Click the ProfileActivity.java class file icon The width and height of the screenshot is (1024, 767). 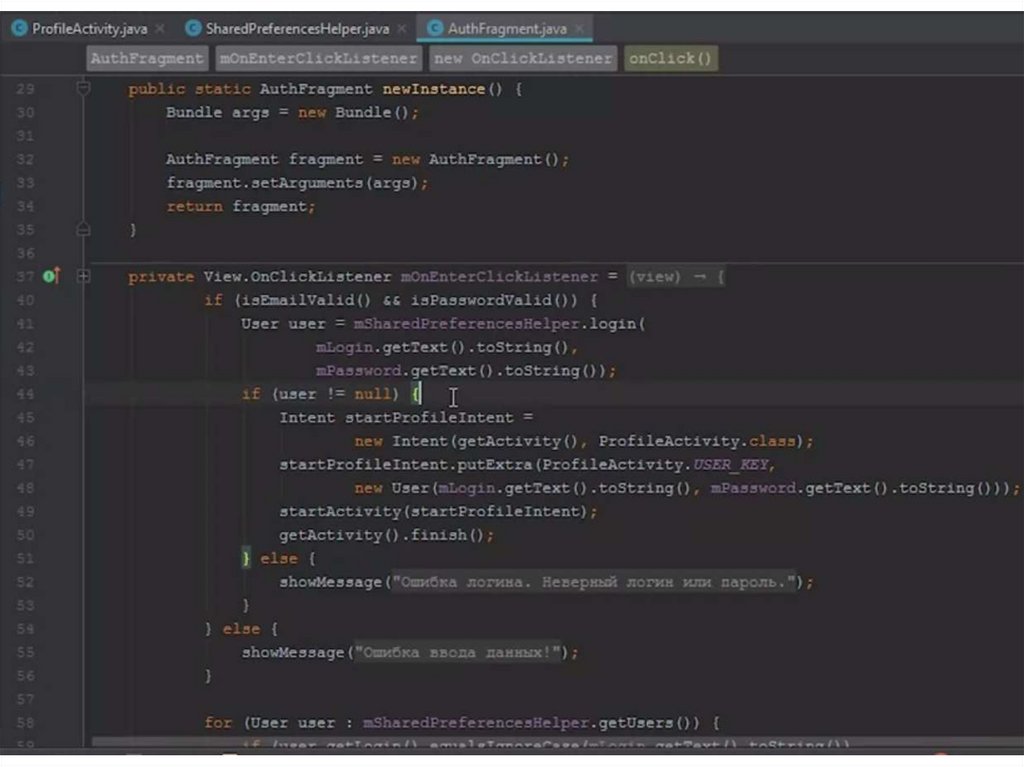[19, 29]
